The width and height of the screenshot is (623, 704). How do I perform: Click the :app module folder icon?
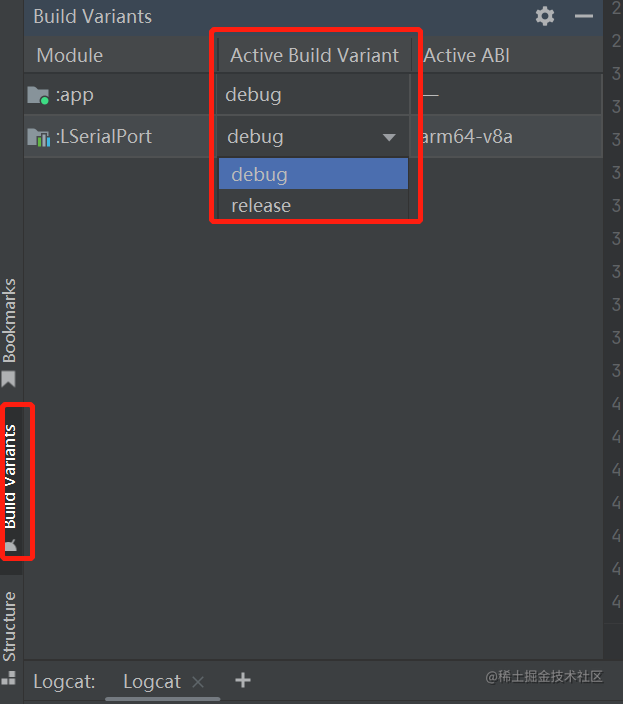click(38, 95)
